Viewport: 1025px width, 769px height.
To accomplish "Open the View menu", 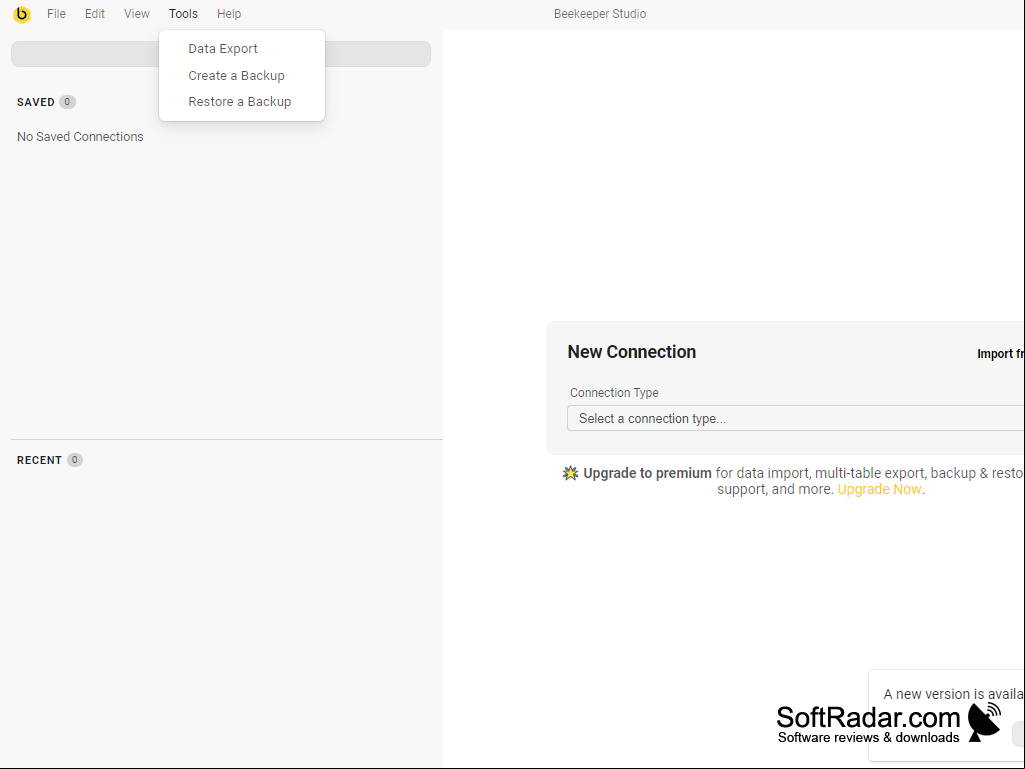I will pos(137,14).
